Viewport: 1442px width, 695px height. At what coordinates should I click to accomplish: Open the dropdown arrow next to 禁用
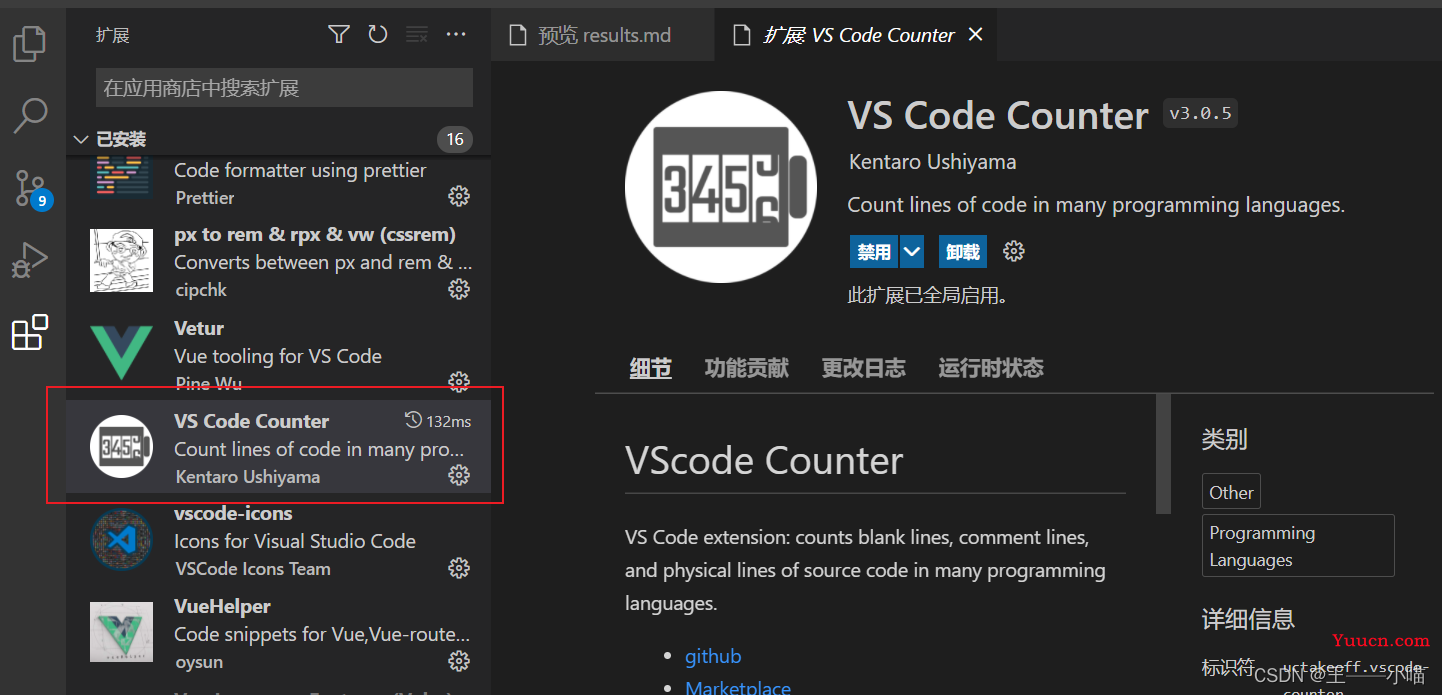[x=912, y=252]
